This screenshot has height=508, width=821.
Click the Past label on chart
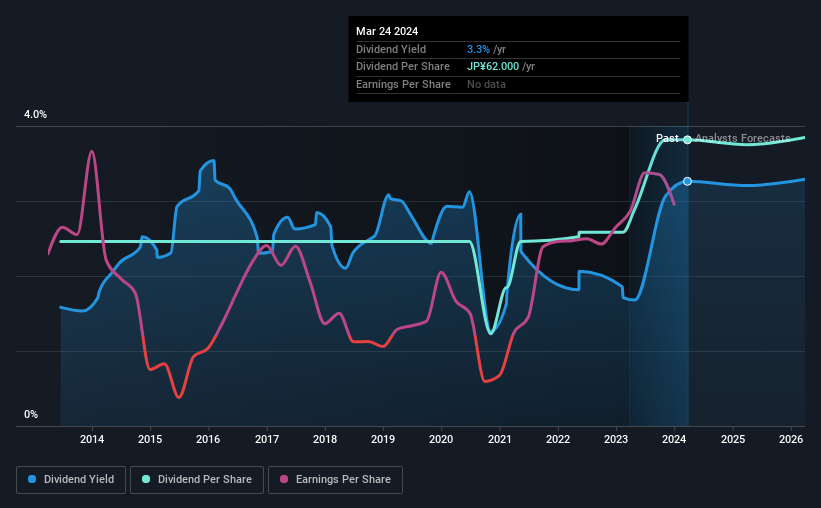coord(667,138)
